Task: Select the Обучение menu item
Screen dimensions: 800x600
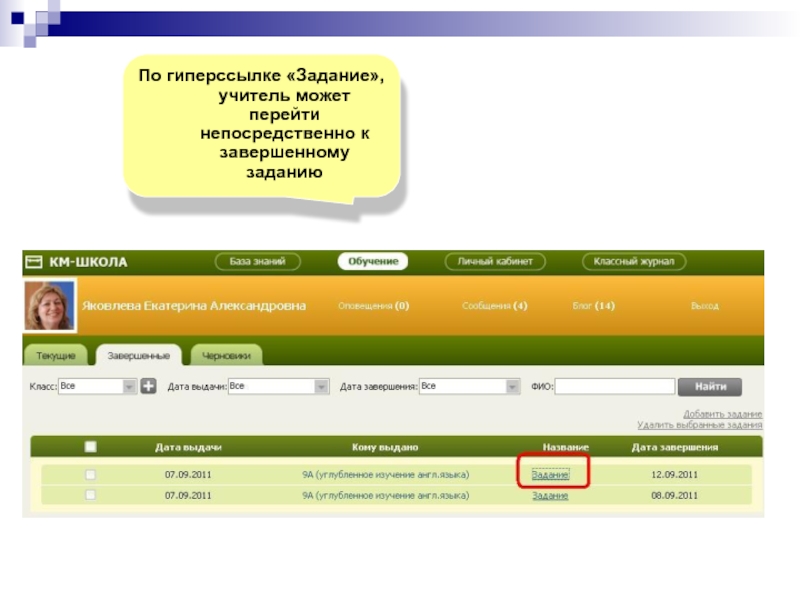Action: (x=373, y=261)
